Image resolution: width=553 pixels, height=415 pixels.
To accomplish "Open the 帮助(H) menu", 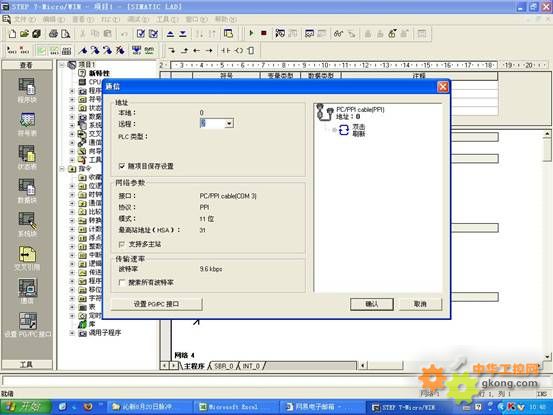I will [x=226, y=19].
